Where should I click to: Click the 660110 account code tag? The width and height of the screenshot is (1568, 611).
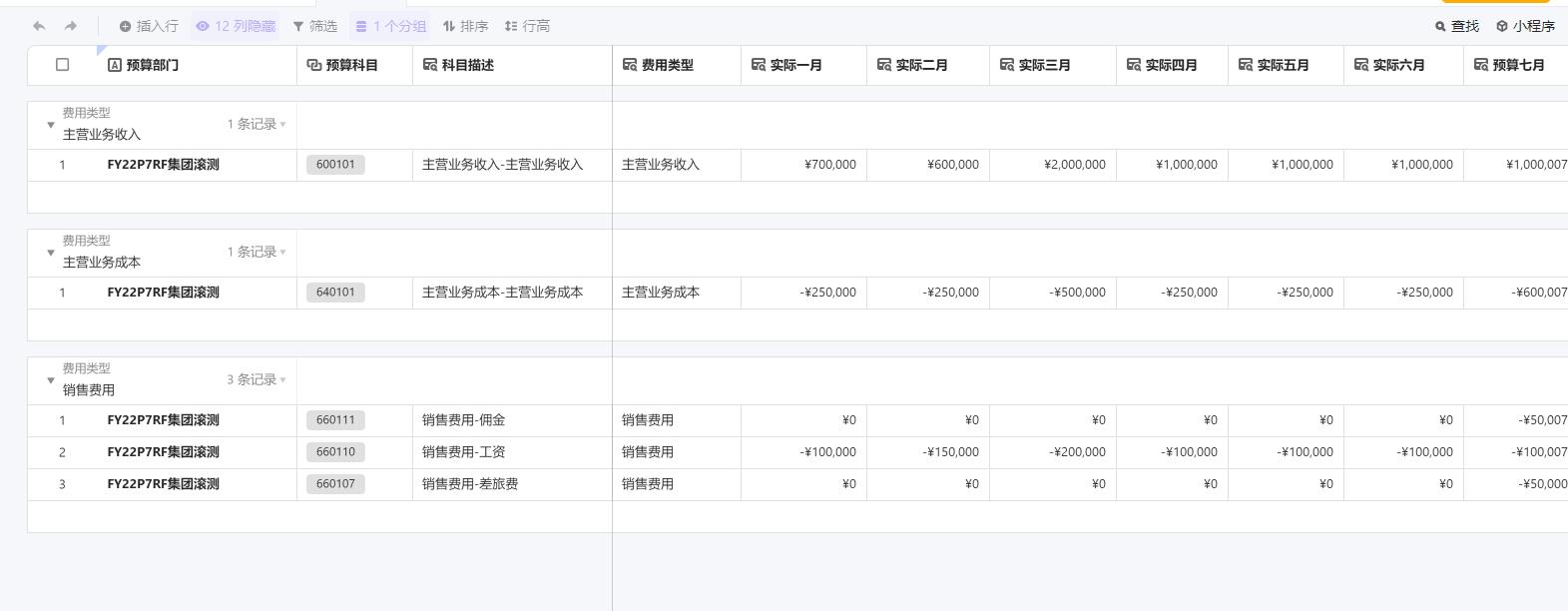[335, 452]
